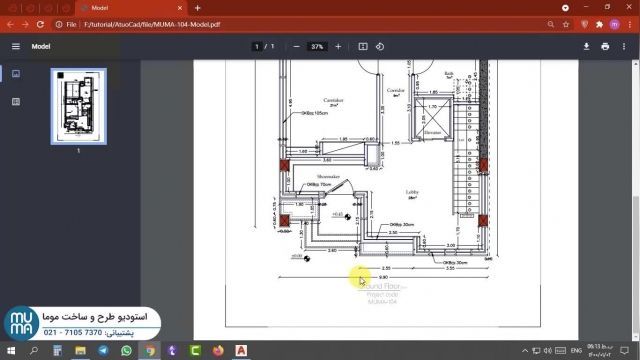Image resolution: width=640 pixels, height=360 pixels.
Task: Bookmark this page with the star
Action: click(566, 24)
